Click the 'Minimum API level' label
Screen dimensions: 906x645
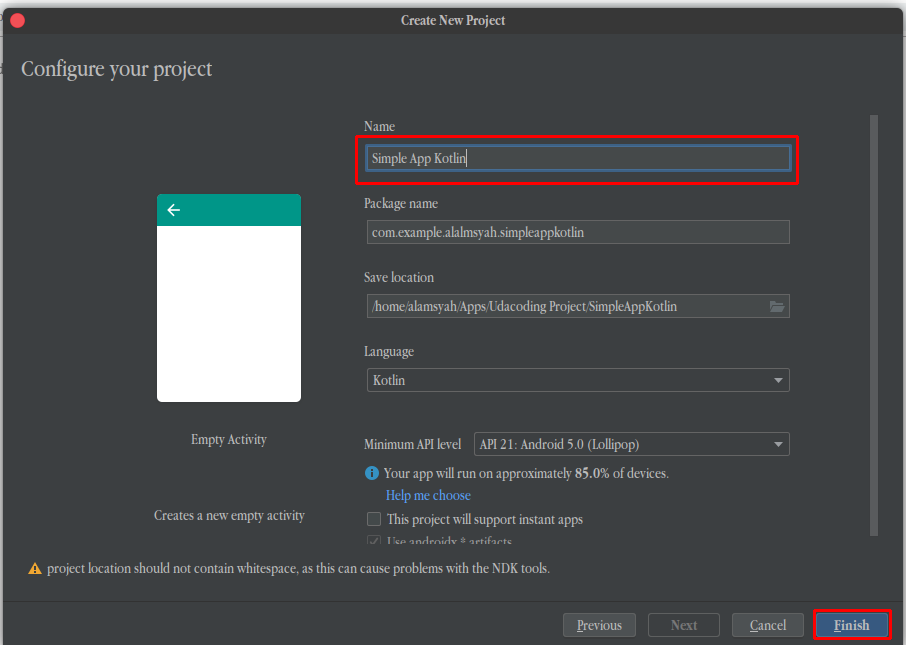click(x=413, y=444)
